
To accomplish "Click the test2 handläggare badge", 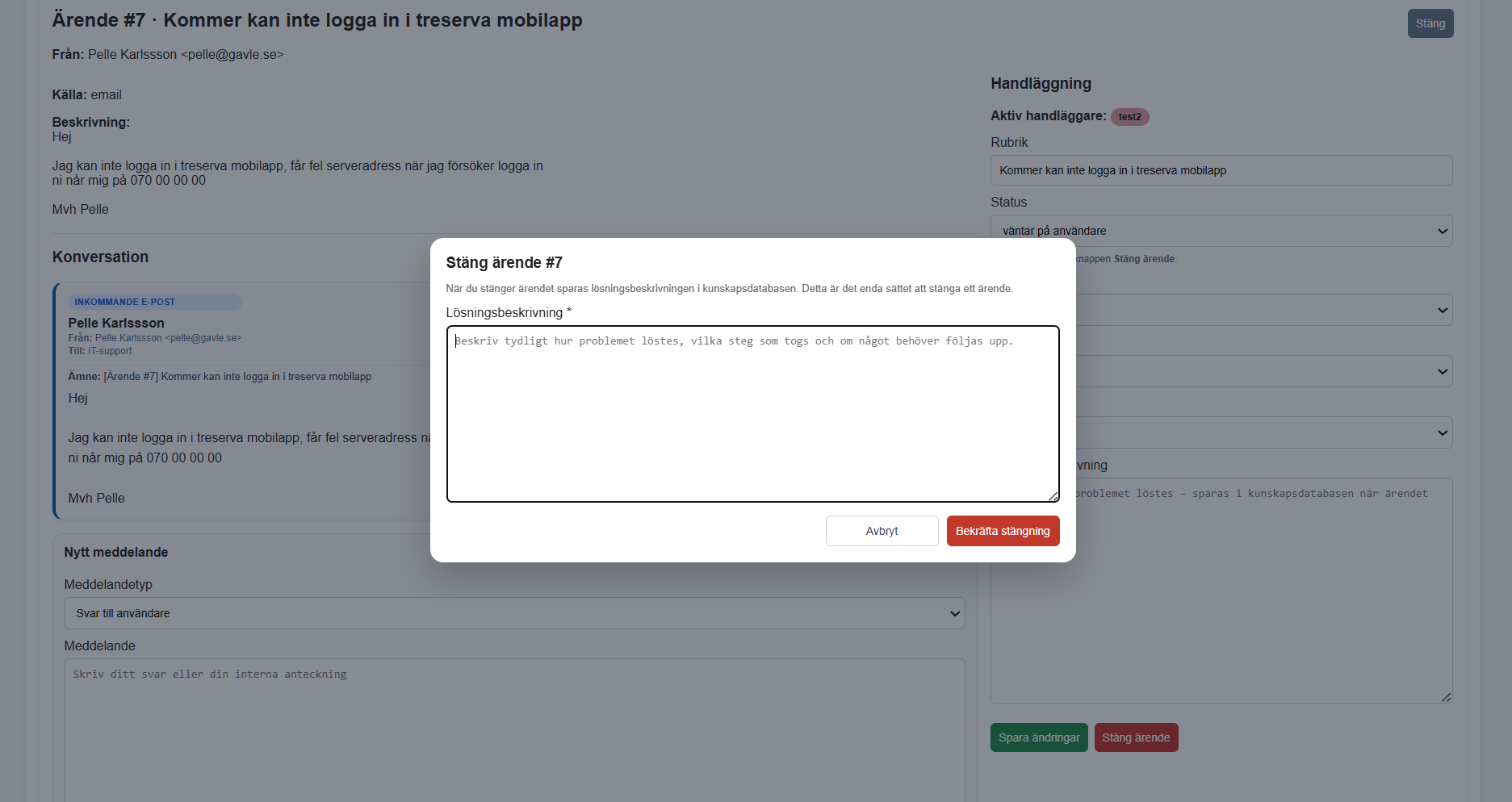I will coord(1129,117).
